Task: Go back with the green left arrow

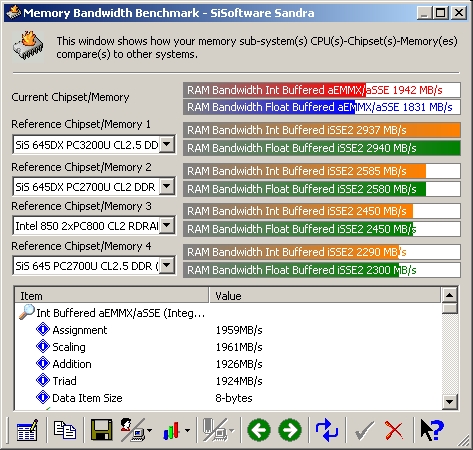Action: (259, 430)
